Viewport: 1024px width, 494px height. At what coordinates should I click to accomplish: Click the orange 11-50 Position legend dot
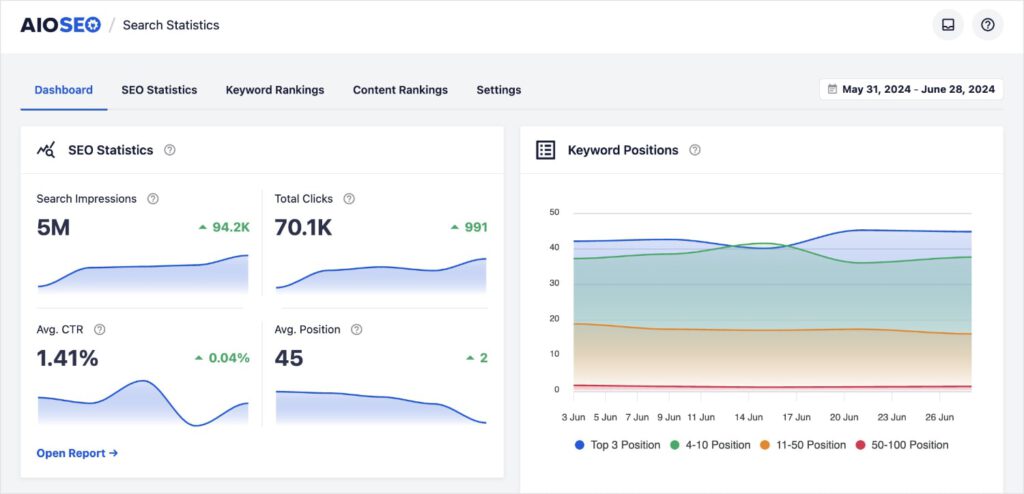(x=765, y=445)
